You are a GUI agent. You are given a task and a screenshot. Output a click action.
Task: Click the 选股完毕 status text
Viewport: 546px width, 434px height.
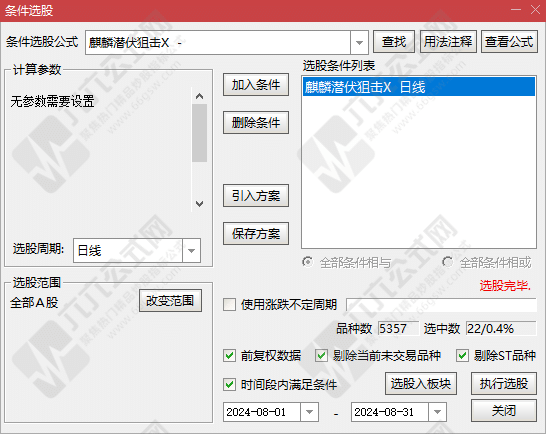tap(505, 286)
